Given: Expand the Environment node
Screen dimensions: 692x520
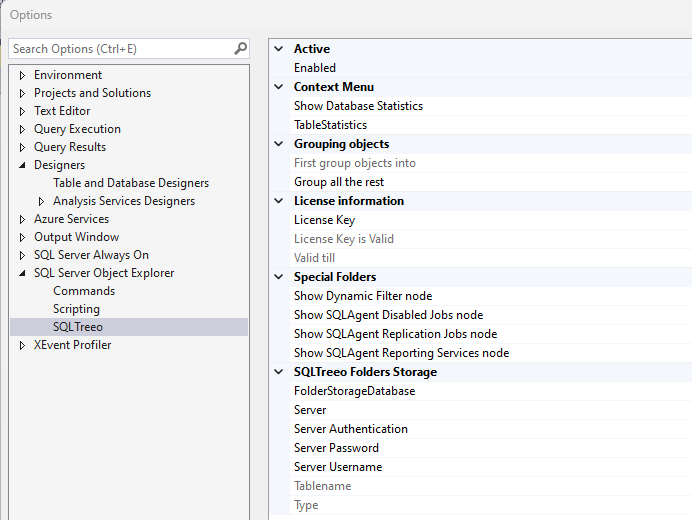Looking at the screenshot, I should point(23,75).
